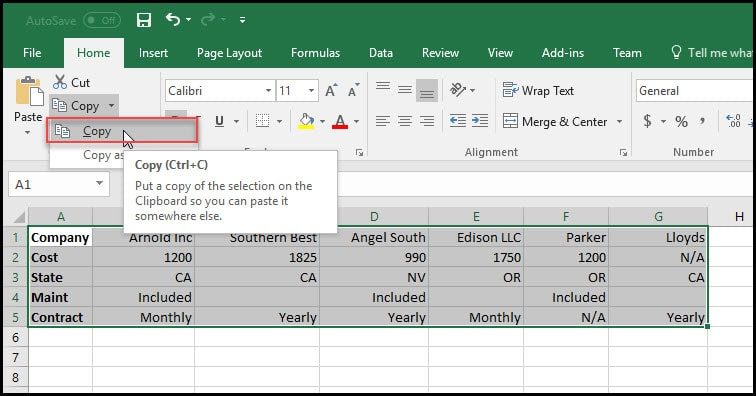This screenshot has width=756, height=396.
Task: Open Customize Quick Access Toolbar dropdown
Action: click(x=242, y=20)
